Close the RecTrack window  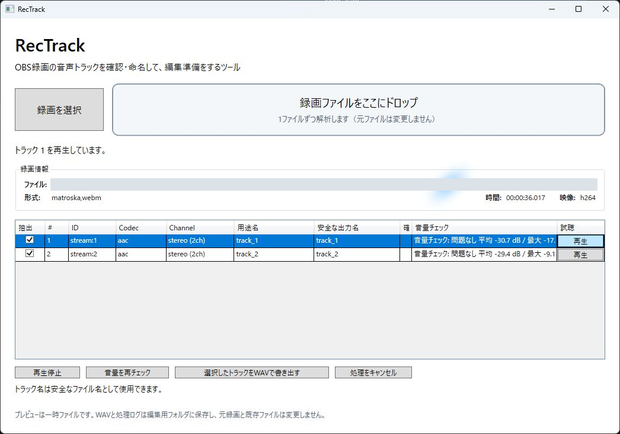pyautogui.click(x=605, y=9)
